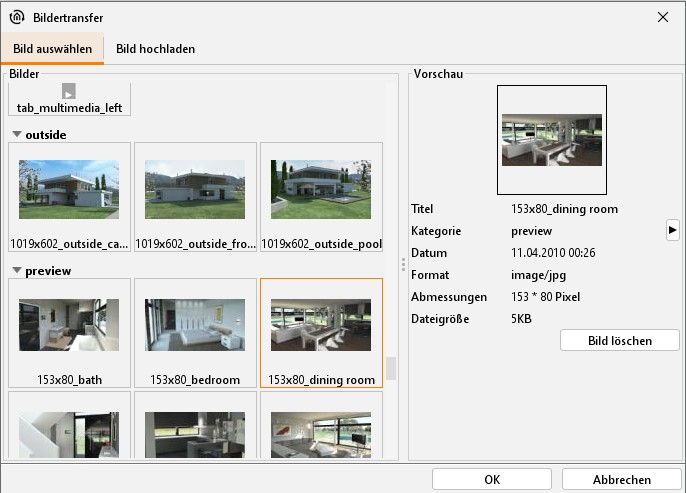This screenshot has height=493, width=686.
Task: Pick the 1019x602_outside_pool thumbnail
Action: click(x=321, y=196)
